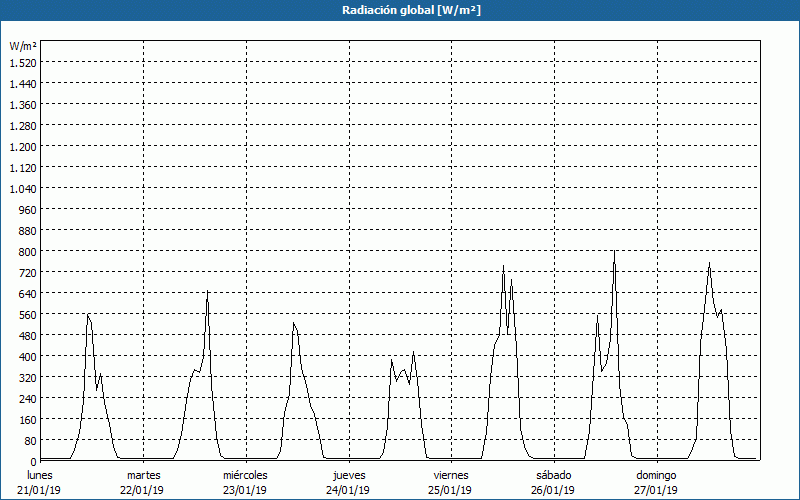The width and height of the screenshot is (800, 500).
Task: Select the 160 y-axis value
Action: [28, 419]
